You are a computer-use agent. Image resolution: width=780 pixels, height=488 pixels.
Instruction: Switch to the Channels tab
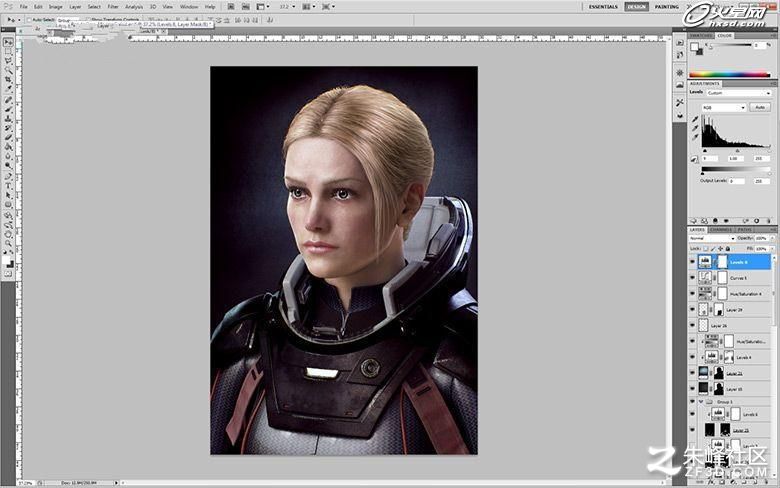tap(721, 230)
